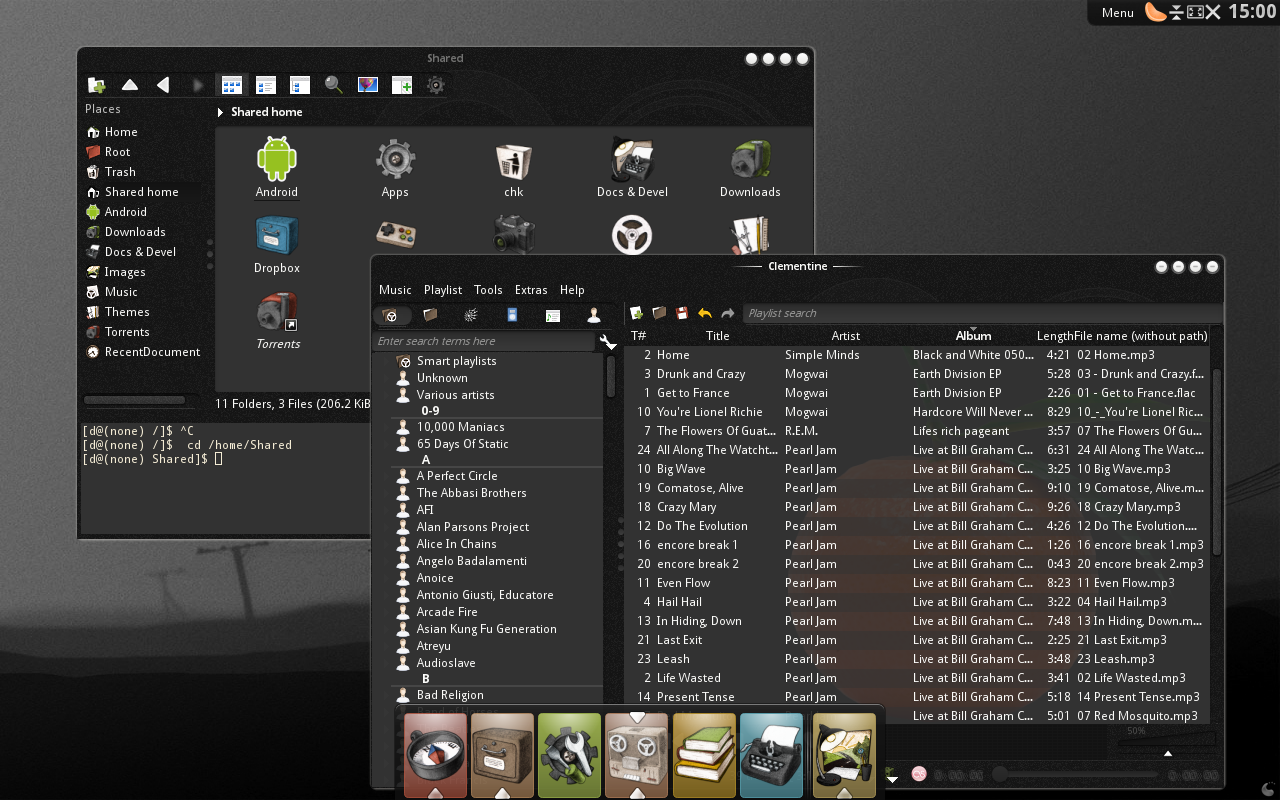
Task: Switch file manager to icon view
Action: point(232,85)
